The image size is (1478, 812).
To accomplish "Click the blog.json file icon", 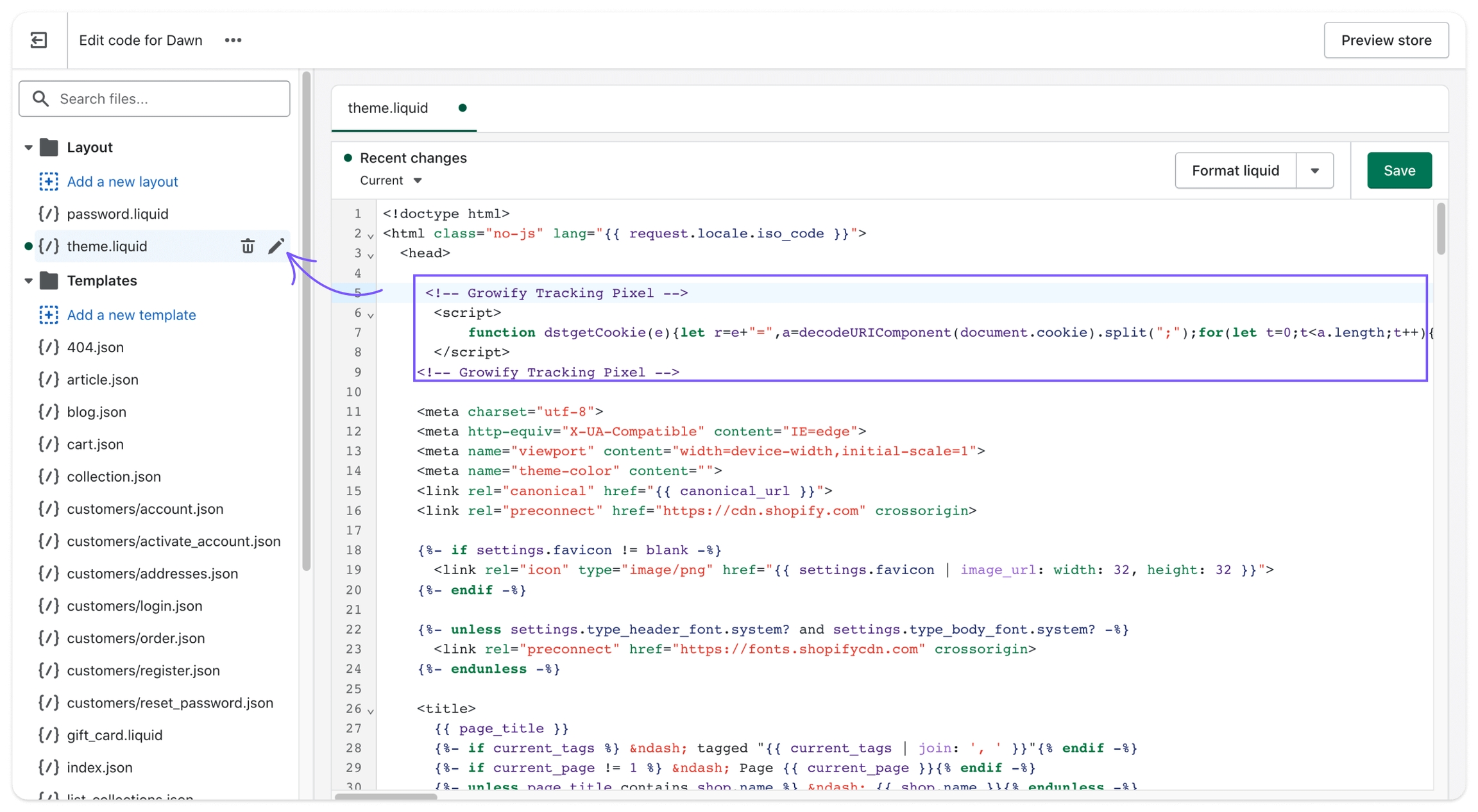I will pos(49,412).
